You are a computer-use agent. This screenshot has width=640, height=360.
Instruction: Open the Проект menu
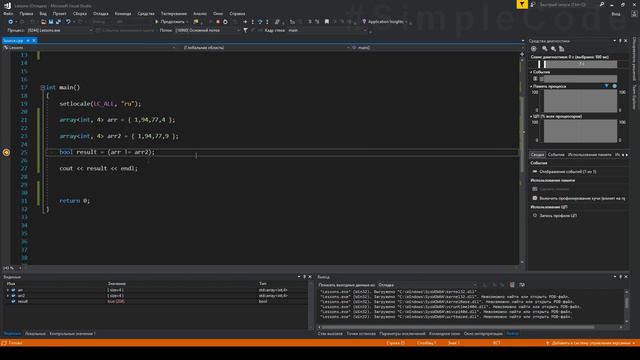[x=59, y=13]
